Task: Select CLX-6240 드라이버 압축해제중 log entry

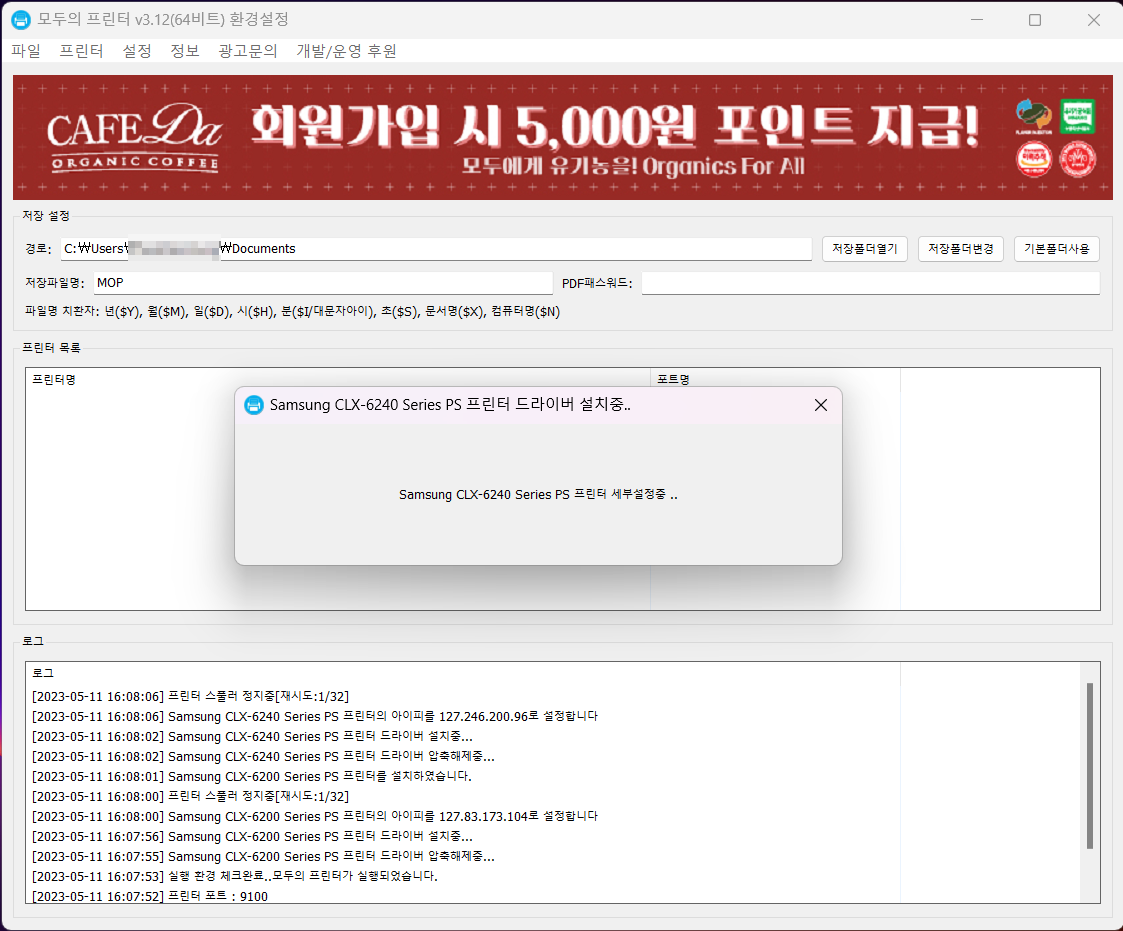Action: [x=263, y=756]
